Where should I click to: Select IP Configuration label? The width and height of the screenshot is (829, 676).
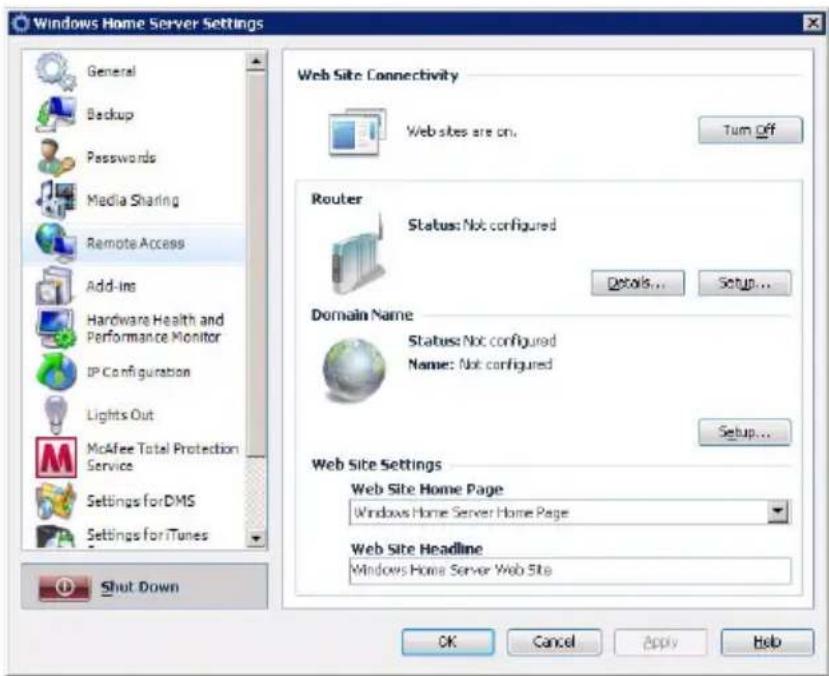(x=139, y=372)
